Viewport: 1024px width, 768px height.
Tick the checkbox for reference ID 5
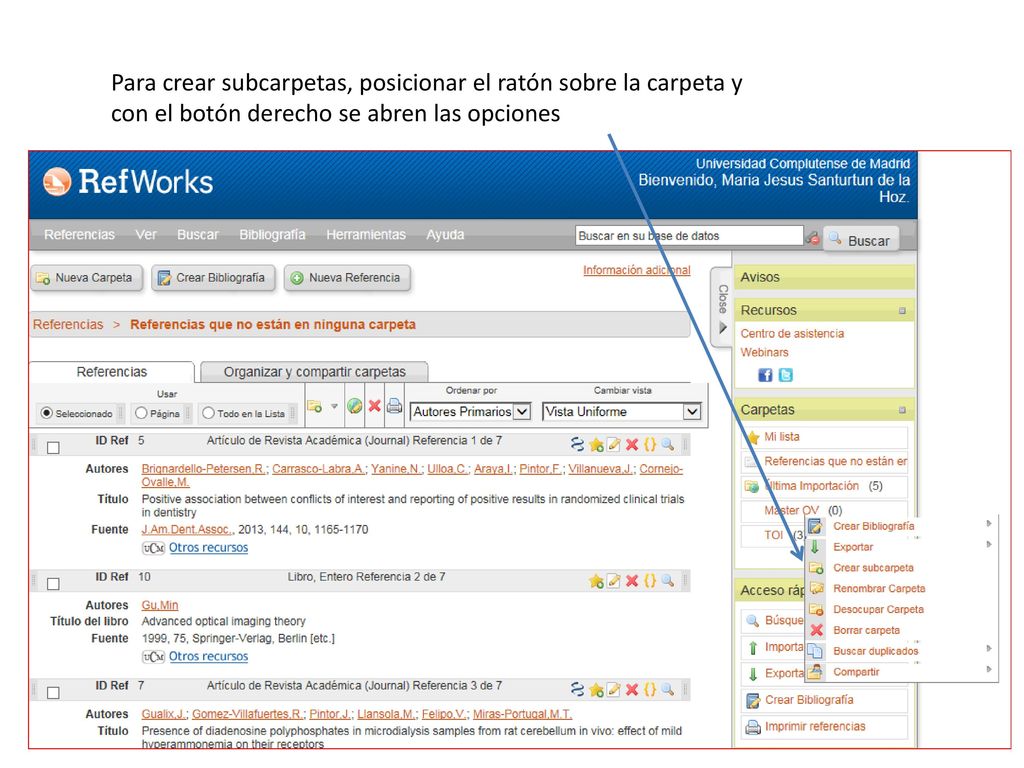[54, 447]
